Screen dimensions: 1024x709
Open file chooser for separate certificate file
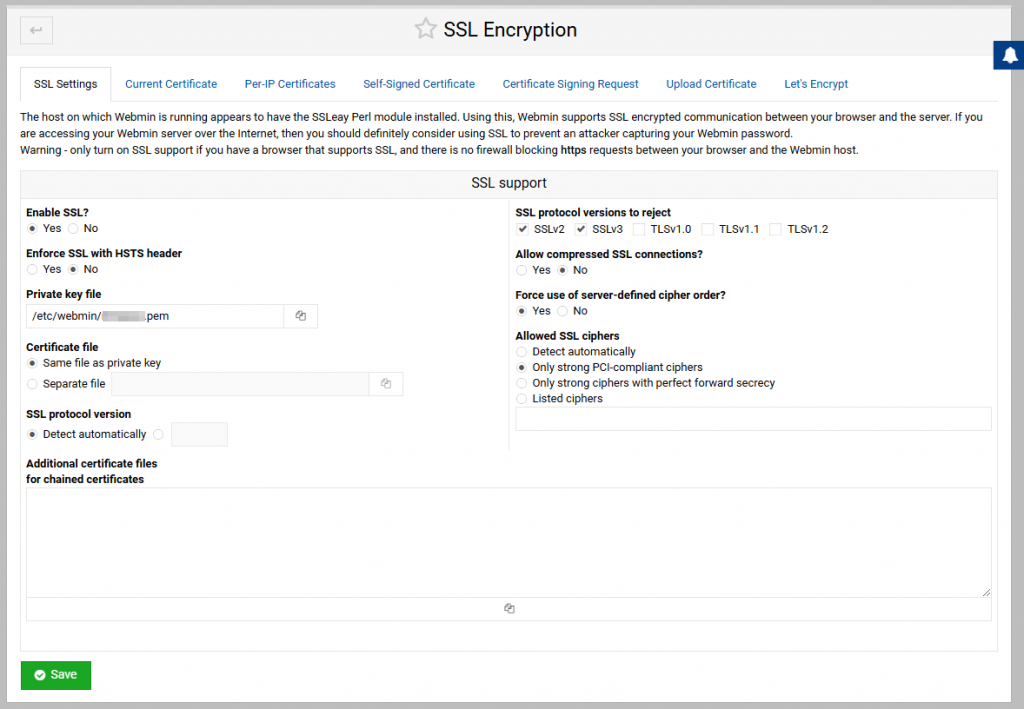(x=386, y=384)
